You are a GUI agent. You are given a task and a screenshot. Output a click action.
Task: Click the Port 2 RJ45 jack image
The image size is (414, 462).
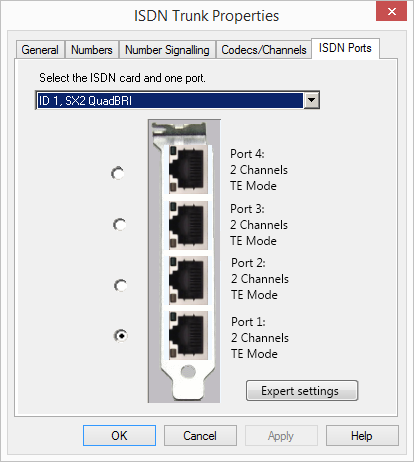click(x=187, y=280)
